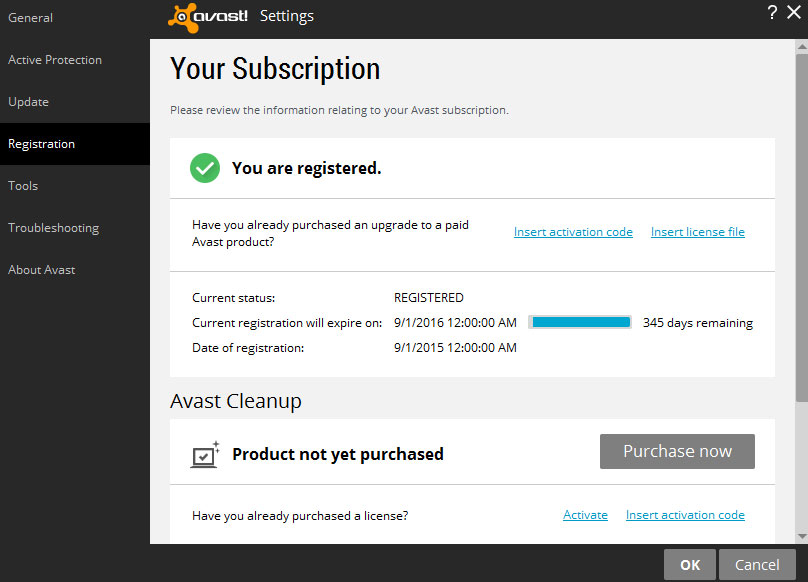
Task: Close the Settings window with X
Action: [794, 12]
